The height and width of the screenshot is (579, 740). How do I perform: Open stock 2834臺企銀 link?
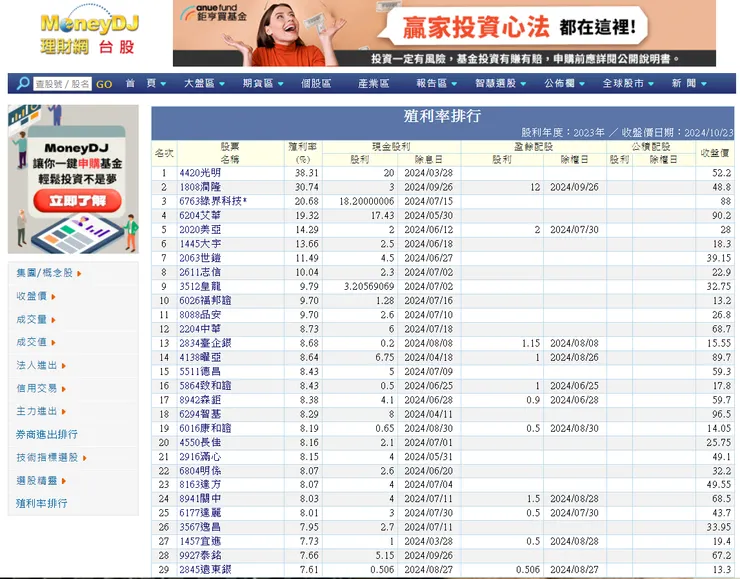[x=205, y=343]
